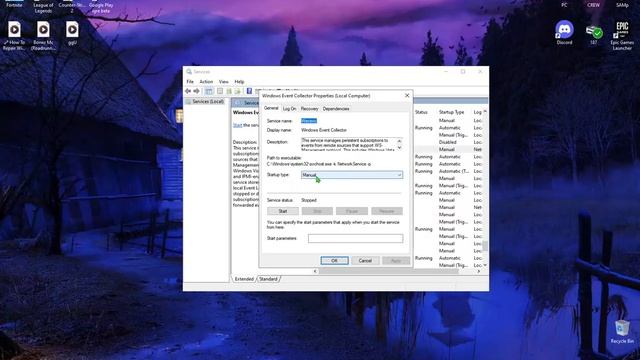Switch to the General tab
The image size is (640, 360).
(271, 108)
